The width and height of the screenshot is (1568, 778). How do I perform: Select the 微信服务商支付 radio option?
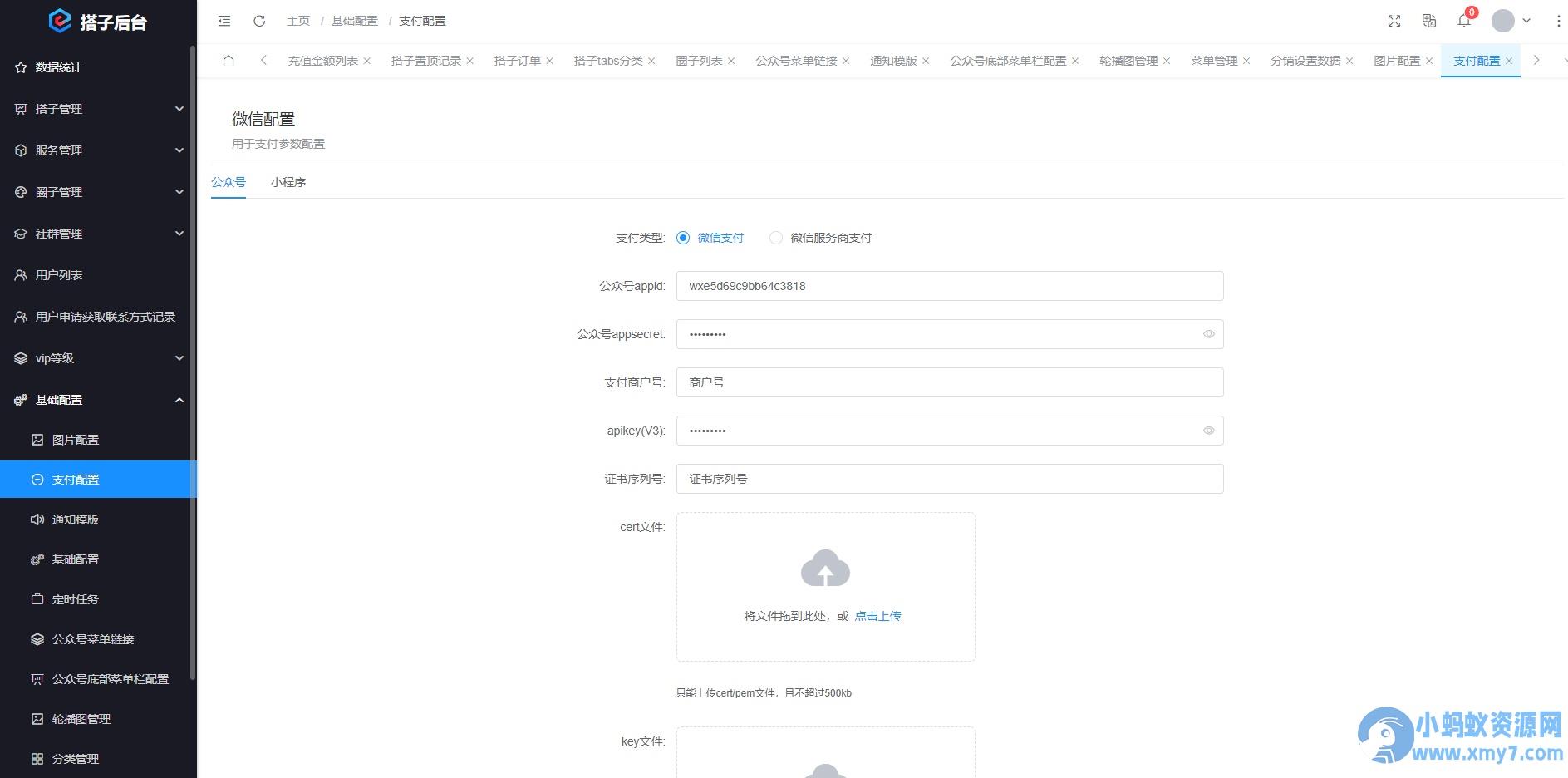[776, 238]
